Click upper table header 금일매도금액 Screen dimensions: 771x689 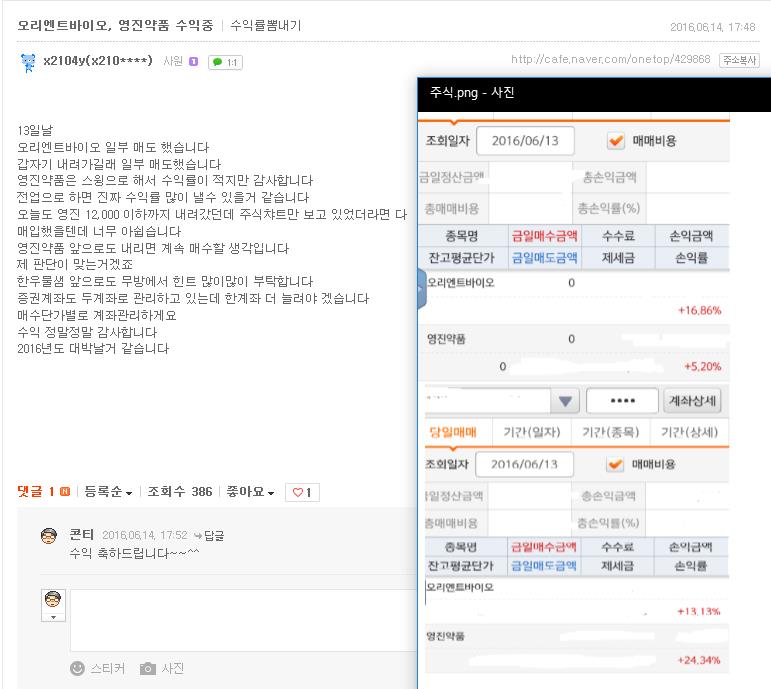click(x=544, y=258)
